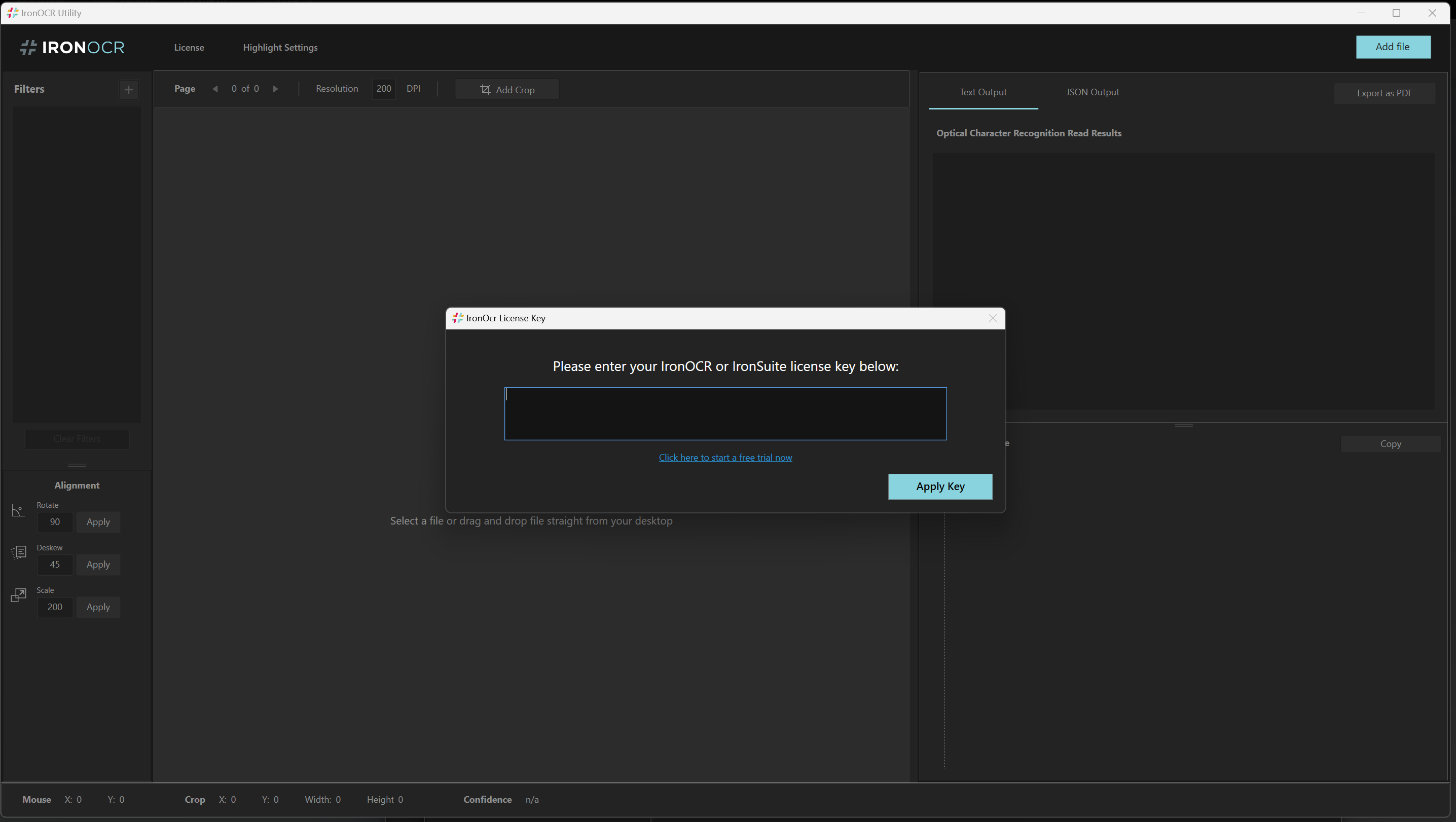Viewport: 1456px width, 822px height.
Task: Click the Export as PDF button
Action: (x=1384, y=93)
